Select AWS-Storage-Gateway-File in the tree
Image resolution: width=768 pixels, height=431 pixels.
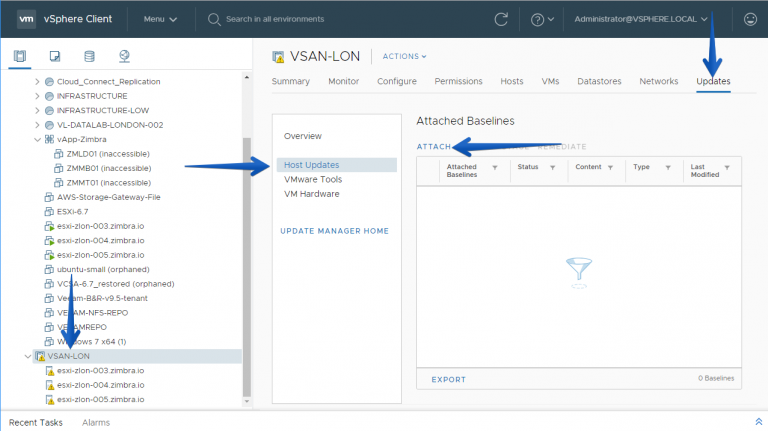click(108, 197)
